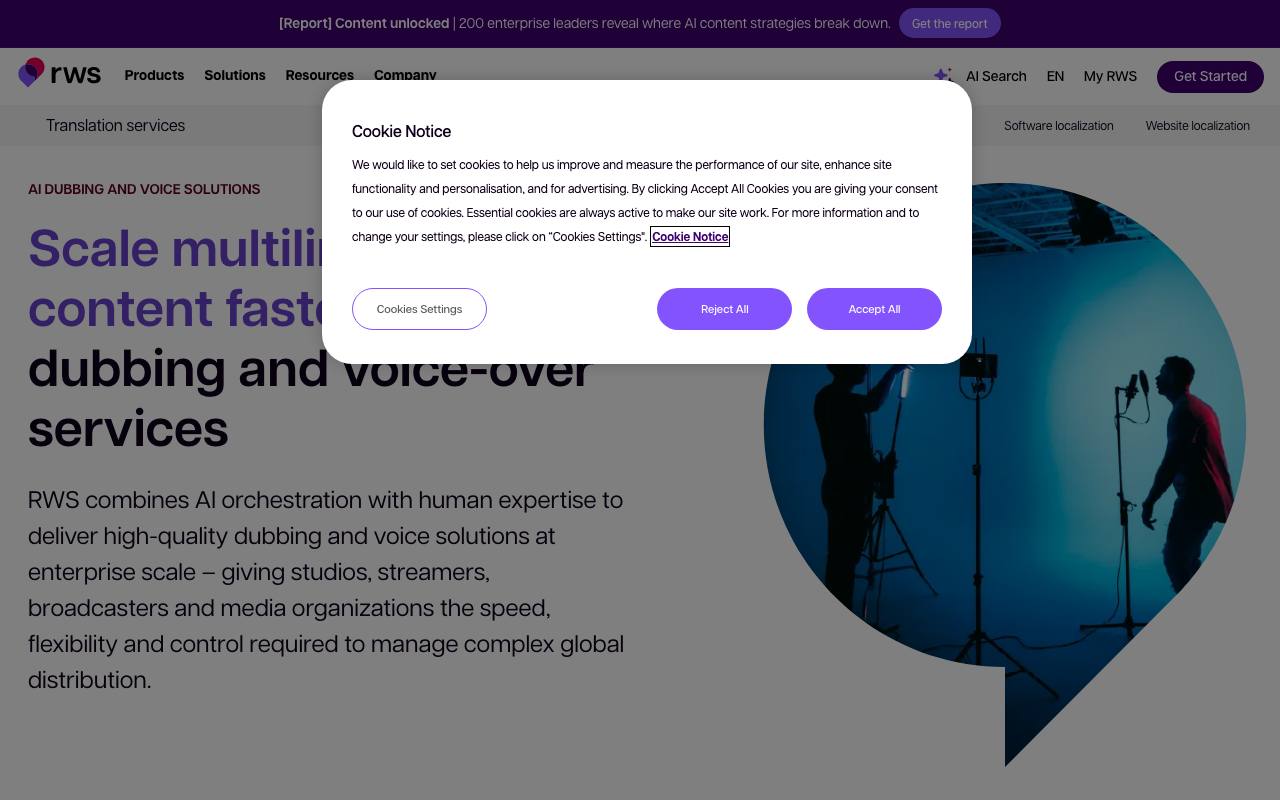Click the Get Started button
Image resolution: width=1280 pixels, height=800 pixels.
[x=1210, y=76]
